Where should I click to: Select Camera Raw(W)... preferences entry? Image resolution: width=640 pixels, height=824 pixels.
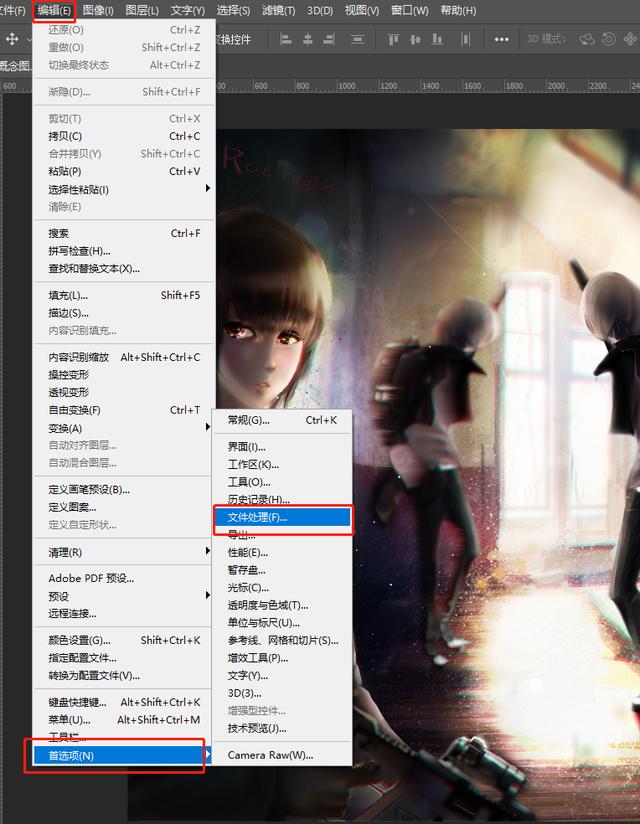click(x=282, y=755)
